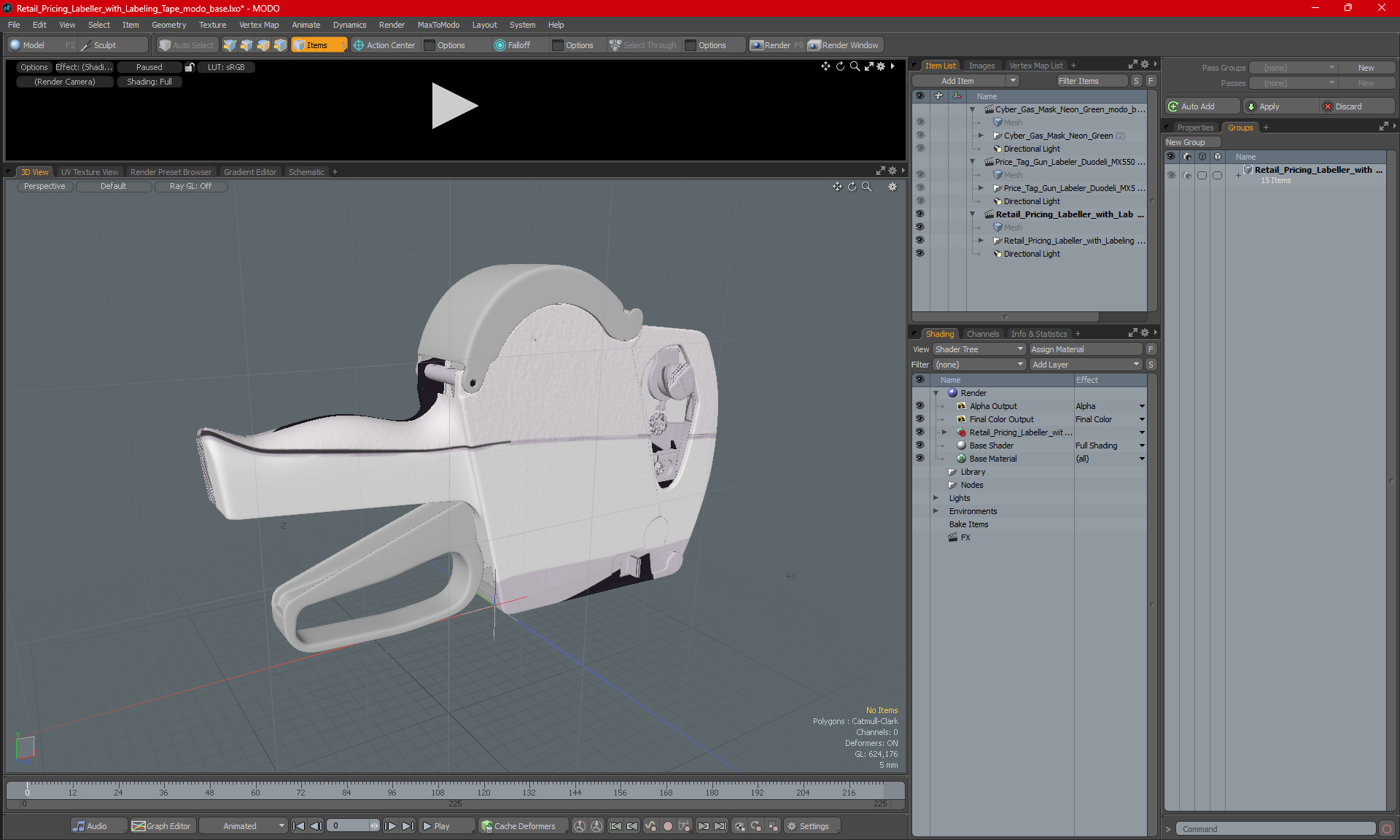Viewport: 1400px width, 840px height.
Task: Toggle visibility of Alpha Output layer
Action: point(919,406)
